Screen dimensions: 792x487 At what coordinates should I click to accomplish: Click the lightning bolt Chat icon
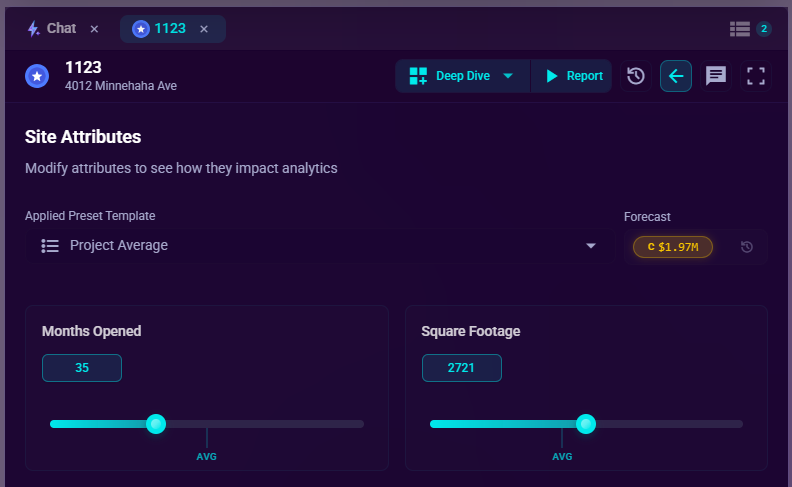click(33, 29)
